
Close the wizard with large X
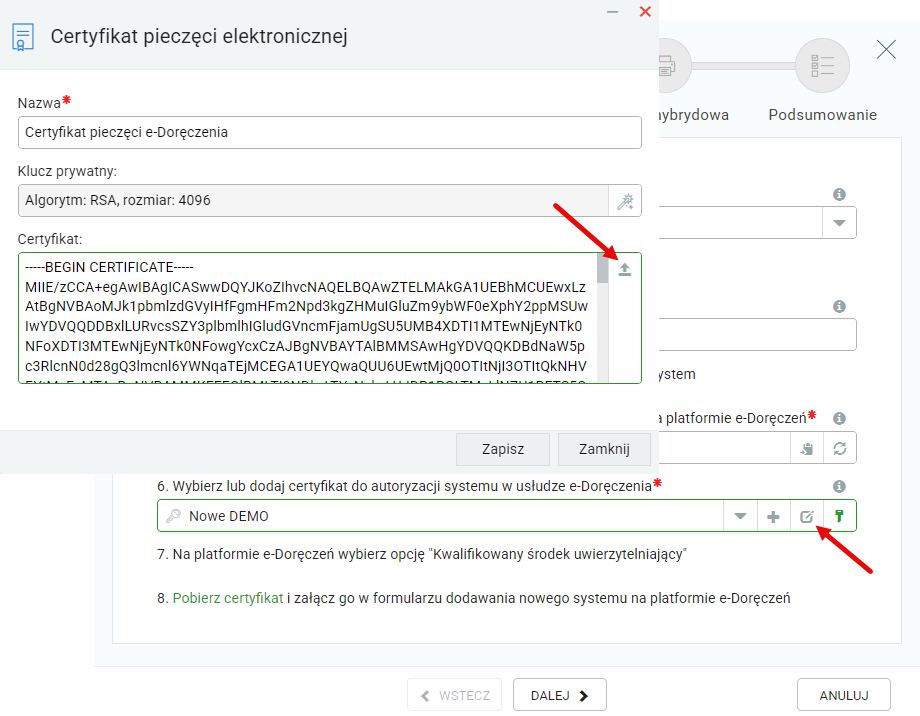click(x=886, y=49)
